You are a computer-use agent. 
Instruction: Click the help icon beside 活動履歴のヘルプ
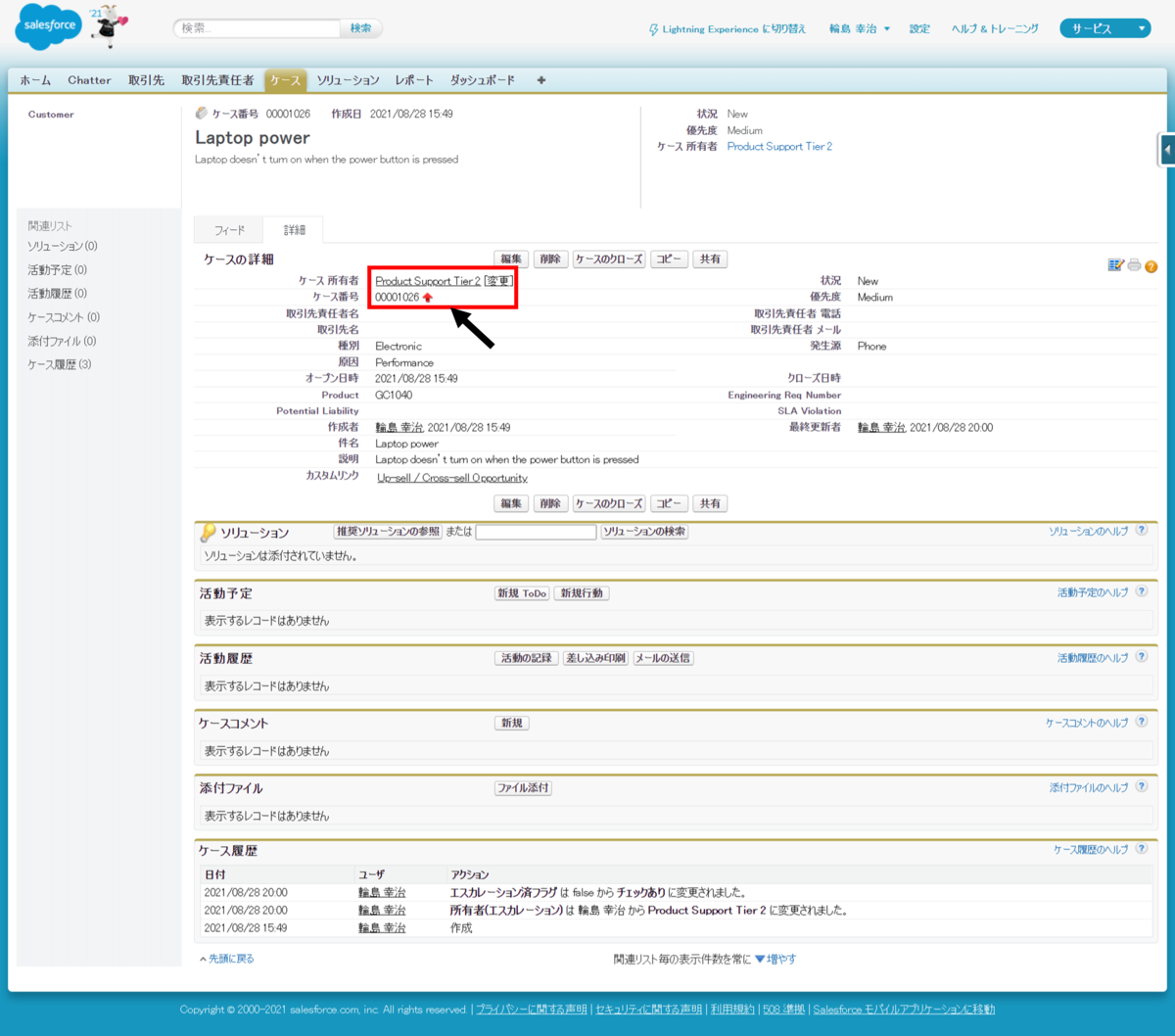point(1142,658)
